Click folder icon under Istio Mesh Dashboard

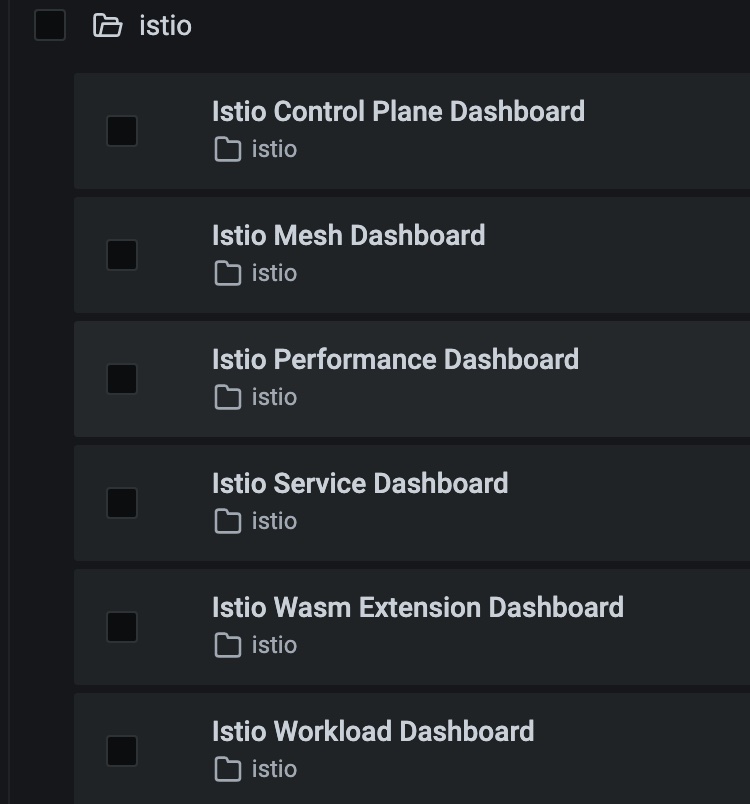(228, 274)
